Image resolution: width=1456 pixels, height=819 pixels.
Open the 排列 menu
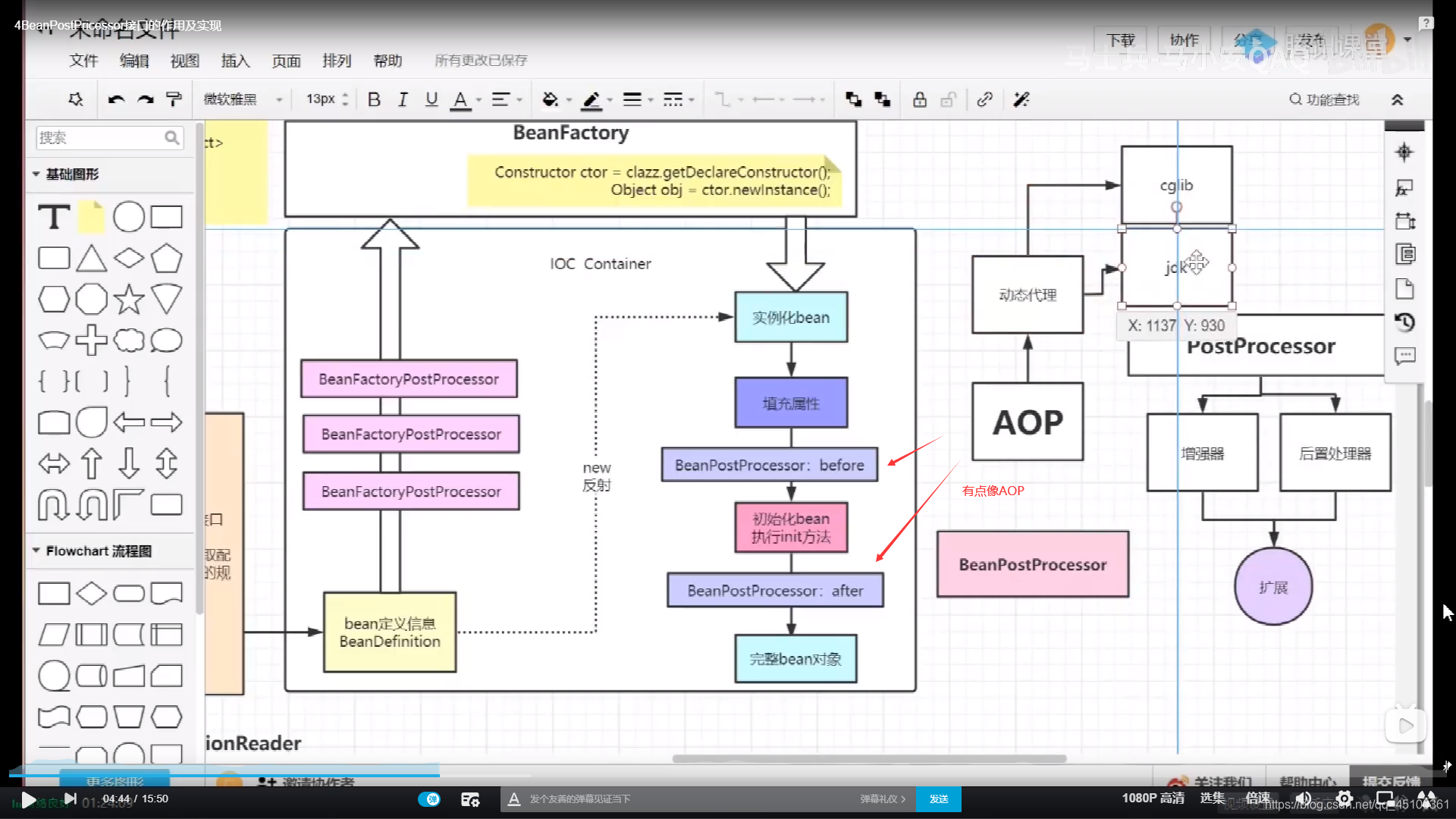(337, 61)
